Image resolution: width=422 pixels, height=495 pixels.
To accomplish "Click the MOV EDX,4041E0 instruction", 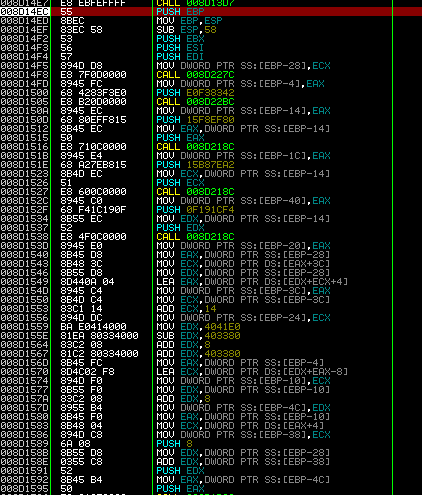I will (198, 327).
